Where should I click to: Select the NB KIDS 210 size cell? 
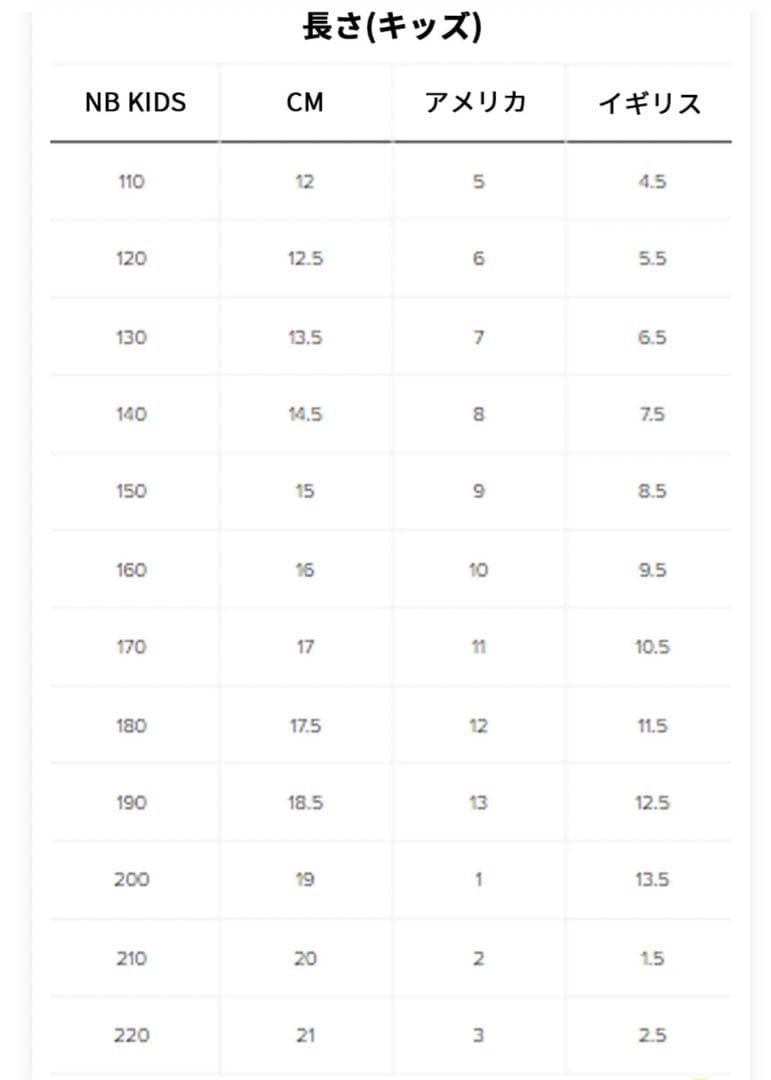131,958
